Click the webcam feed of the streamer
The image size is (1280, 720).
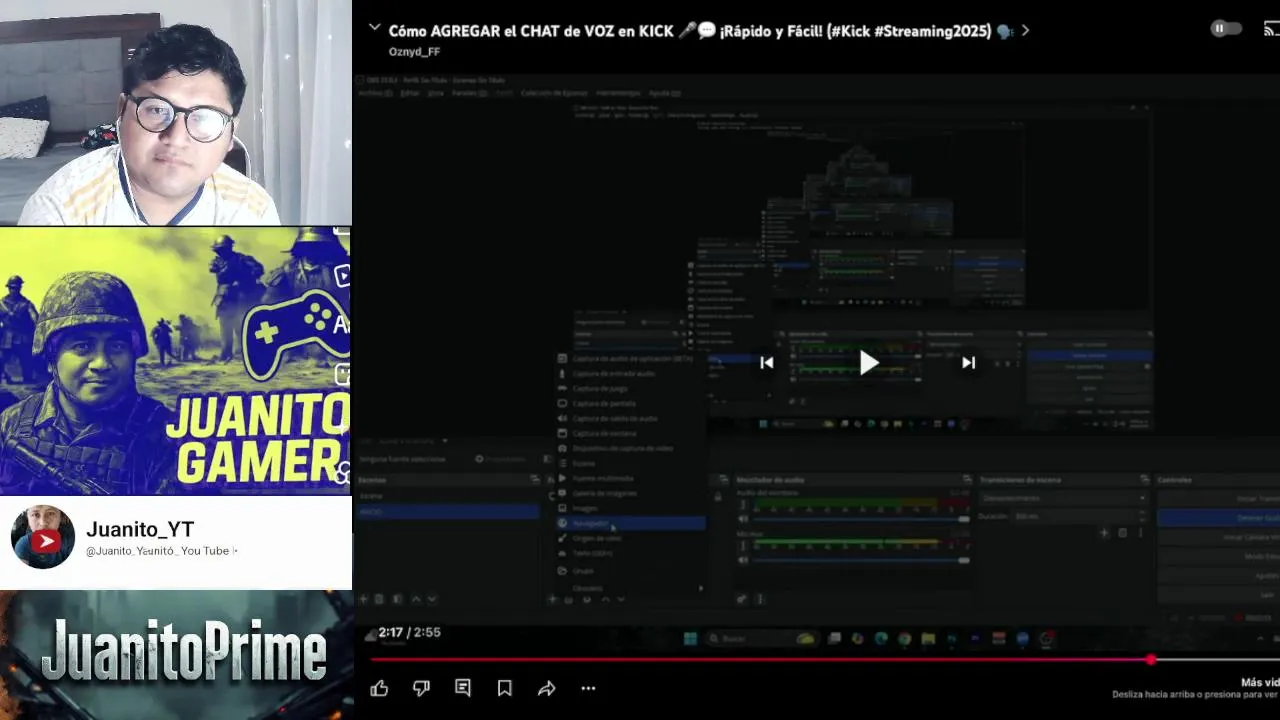(176, 112)
